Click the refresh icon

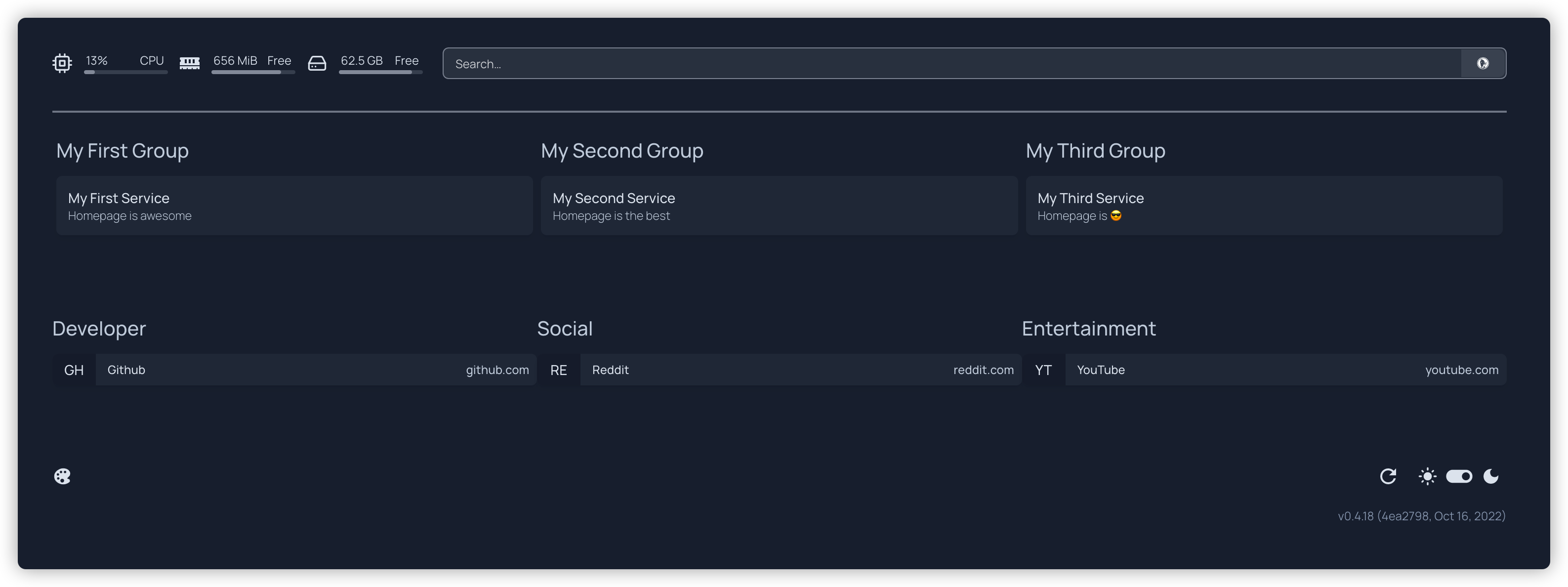(x=1388, y=476)
